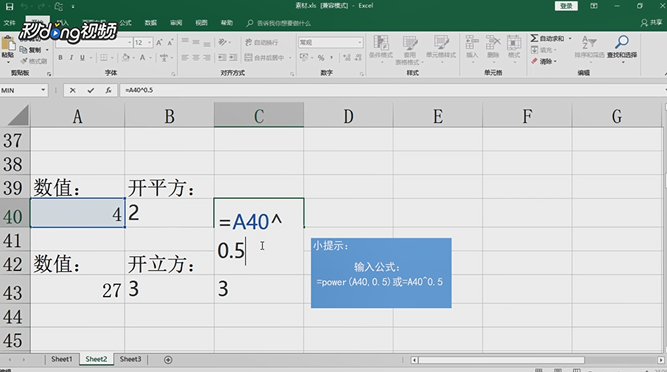Open the number format 常规 dropdown
This screenshot has height=372, width=667.
pyautogui.click(x=360, y=43)
